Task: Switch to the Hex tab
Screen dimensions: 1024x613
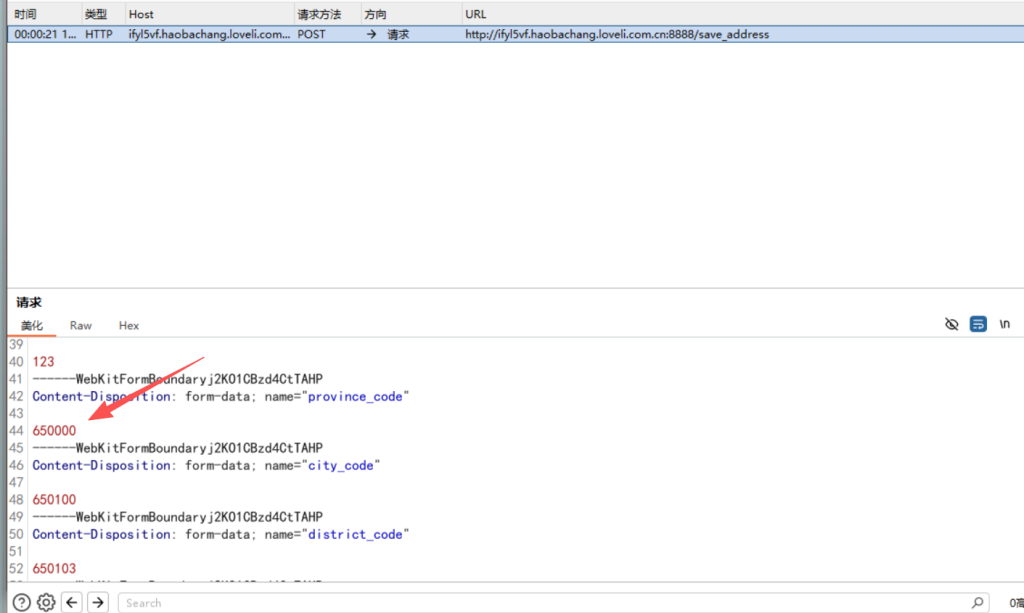Action: click(129, 325)
